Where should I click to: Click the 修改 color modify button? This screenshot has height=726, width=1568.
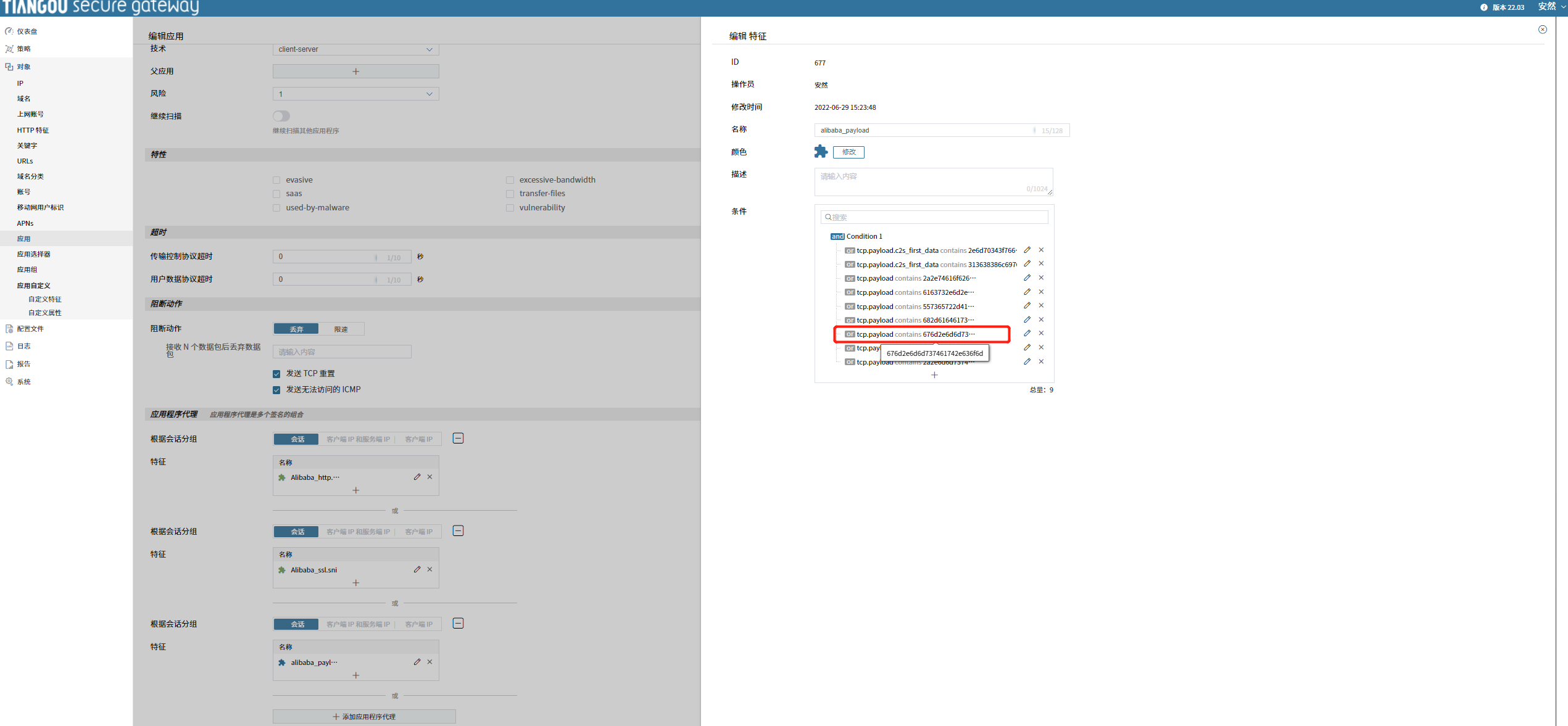(x=848, y=152)
